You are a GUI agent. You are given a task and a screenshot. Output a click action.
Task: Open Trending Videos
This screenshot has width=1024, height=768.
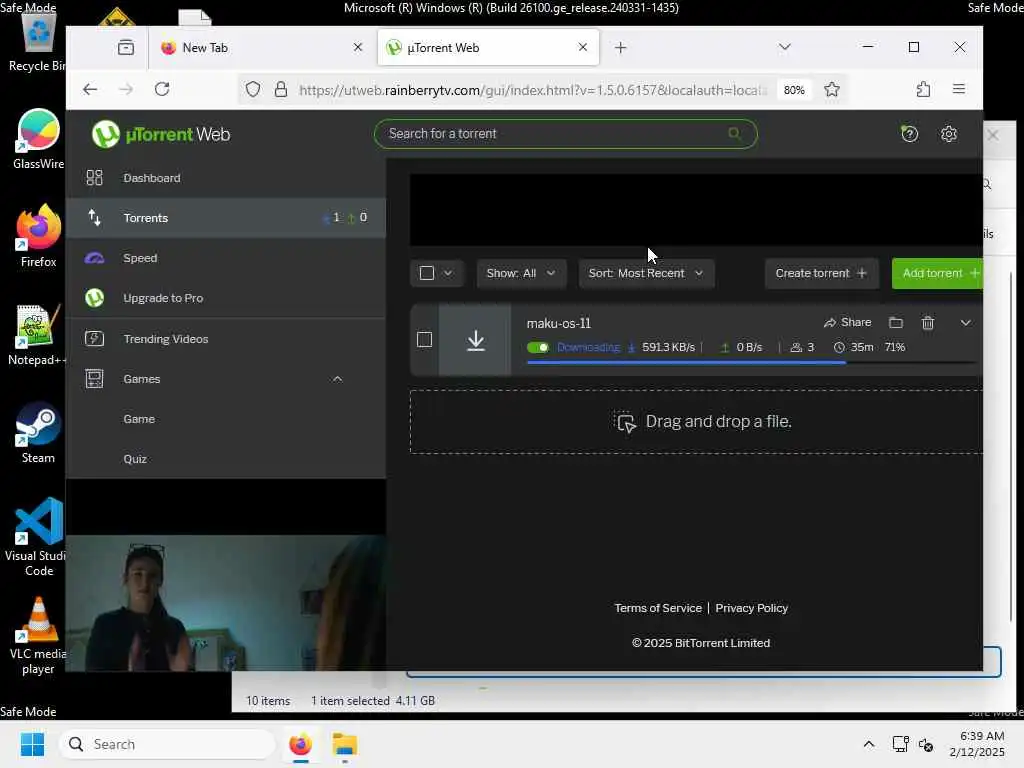[x=225, y=338]
